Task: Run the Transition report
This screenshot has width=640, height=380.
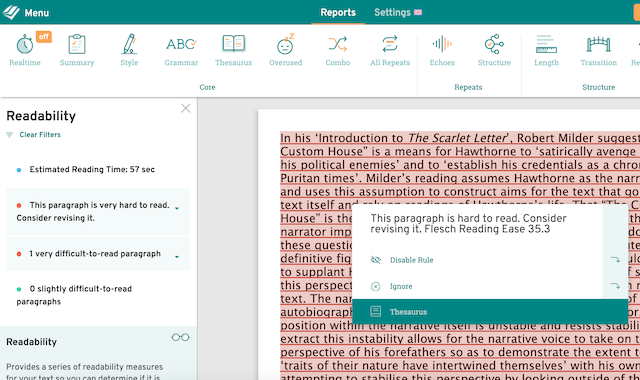Action: (598, 50)
